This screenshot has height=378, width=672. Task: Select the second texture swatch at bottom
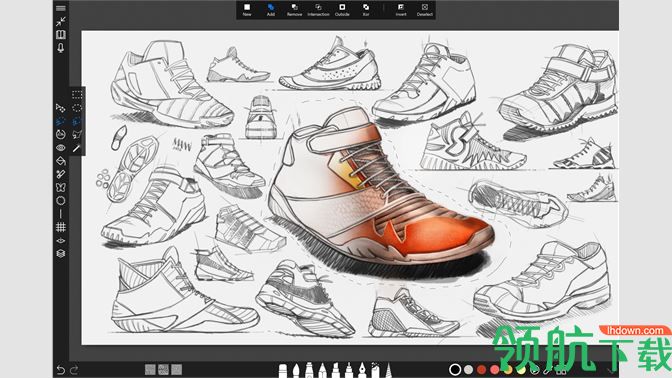click(x=163, y=369)
